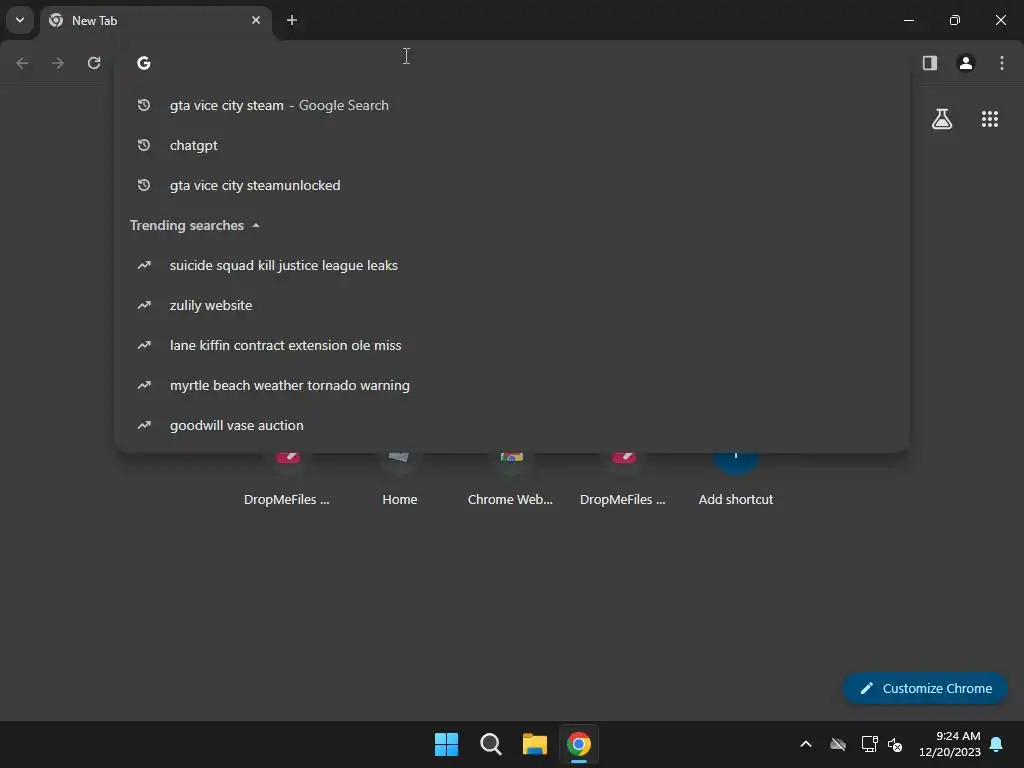Click the network display tray icon
1024x768 pixels.
coord(869,744)
